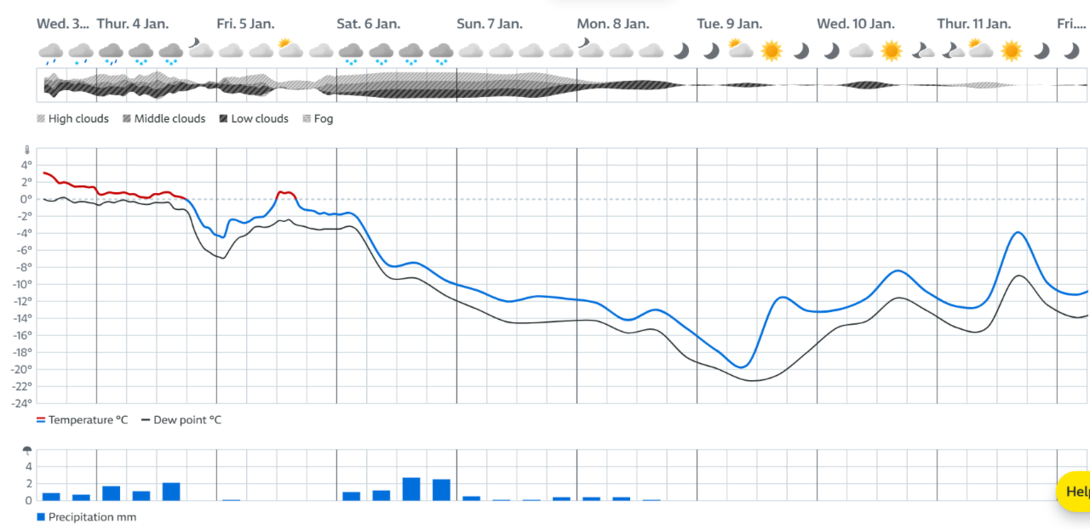Click the rain icon under Wed. 3
The height and width of the screenshot is (529, 1090).
(51, 52)
